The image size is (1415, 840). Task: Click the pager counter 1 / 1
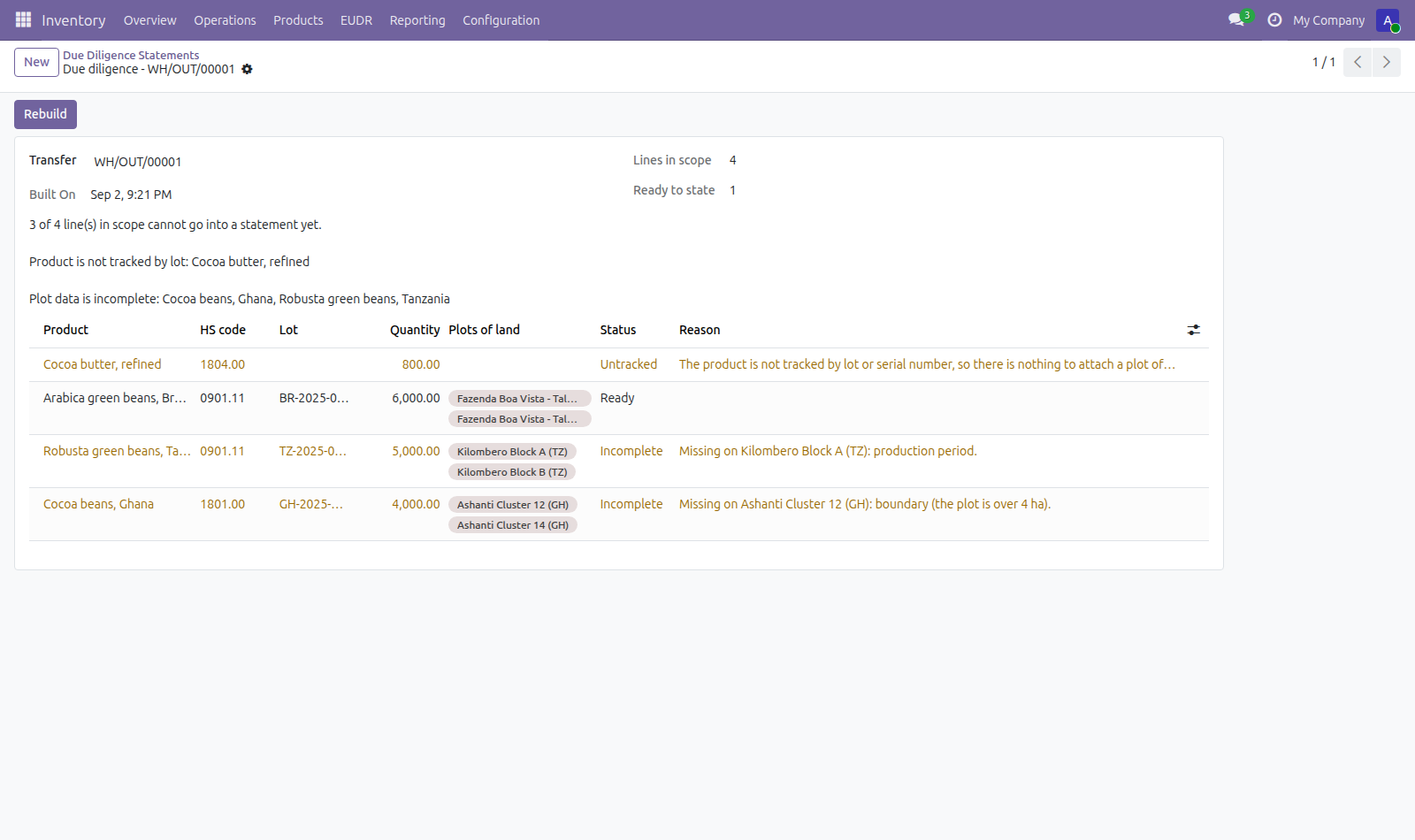click(x=1324, y=62)
